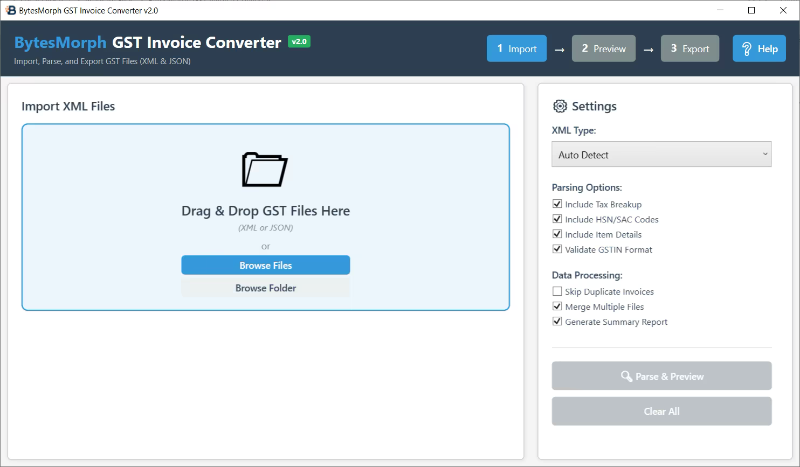This screenshot has height=467, width=800.
Task: Disable Generate Summary Report checkbox
Action: pyautogui.click(x=557, y=322)
